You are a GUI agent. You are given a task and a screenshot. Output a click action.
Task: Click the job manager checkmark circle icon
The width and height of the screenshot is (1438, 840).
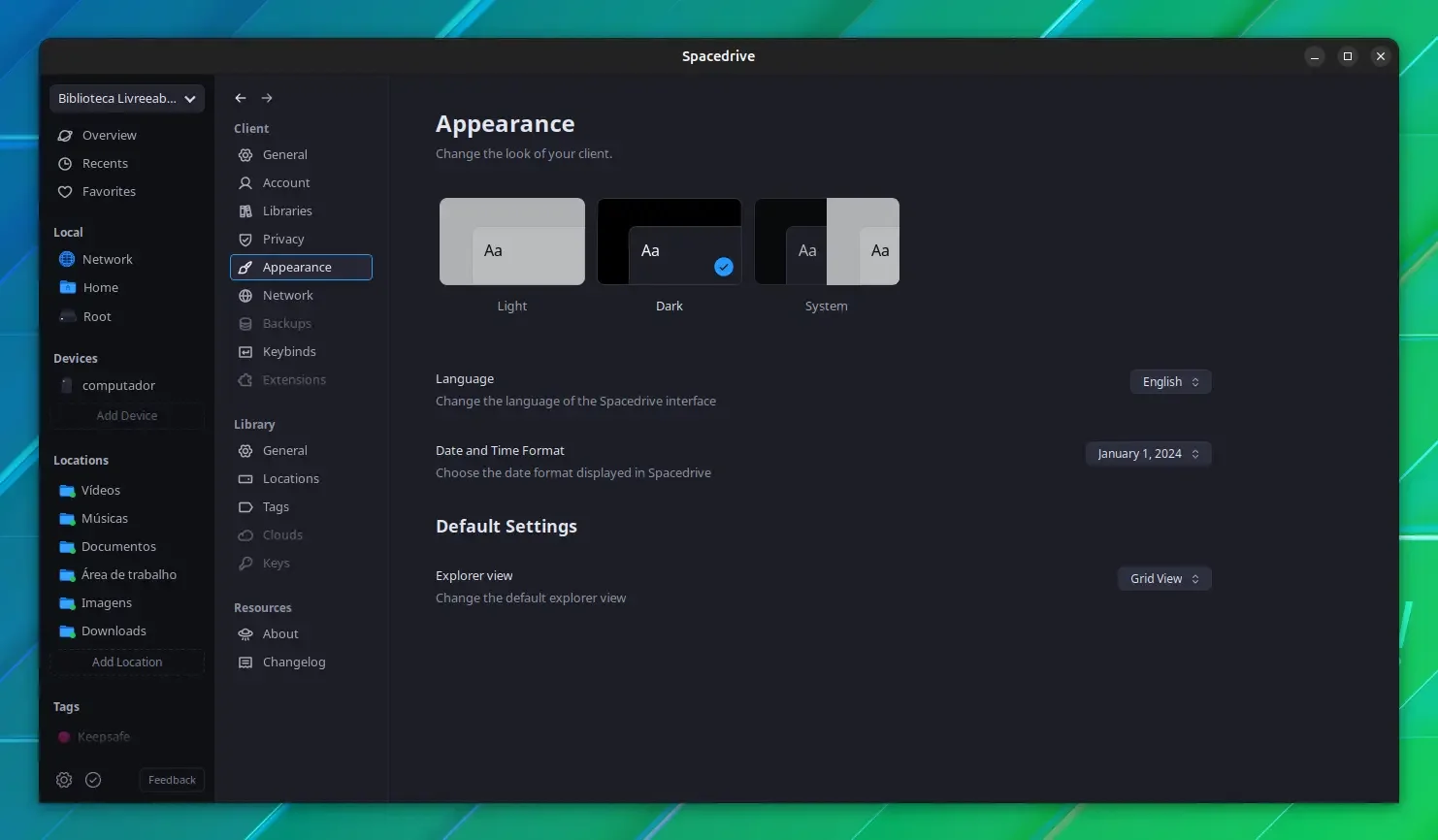point(93,780)
